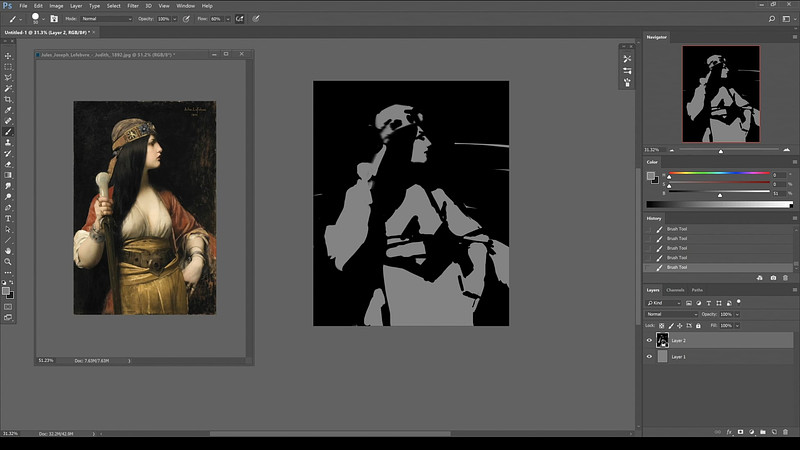This screenshot has height=450, width=800.
Task: Toggle lock position
Action: point(680,326)
